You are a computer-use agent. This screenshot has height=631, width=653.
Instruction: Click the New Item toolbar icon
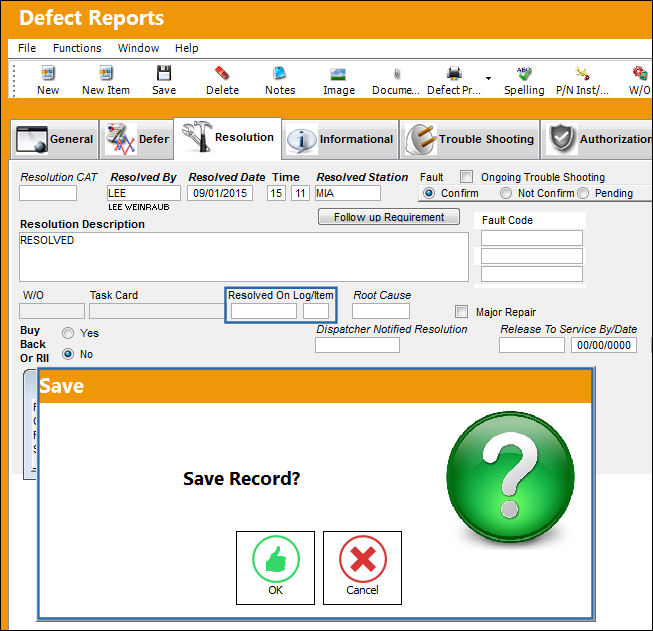106,73
